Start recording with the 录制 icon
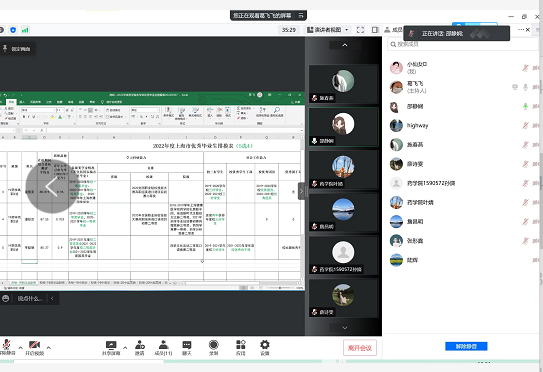Screen dimensions: 543x372 point(214,348)
